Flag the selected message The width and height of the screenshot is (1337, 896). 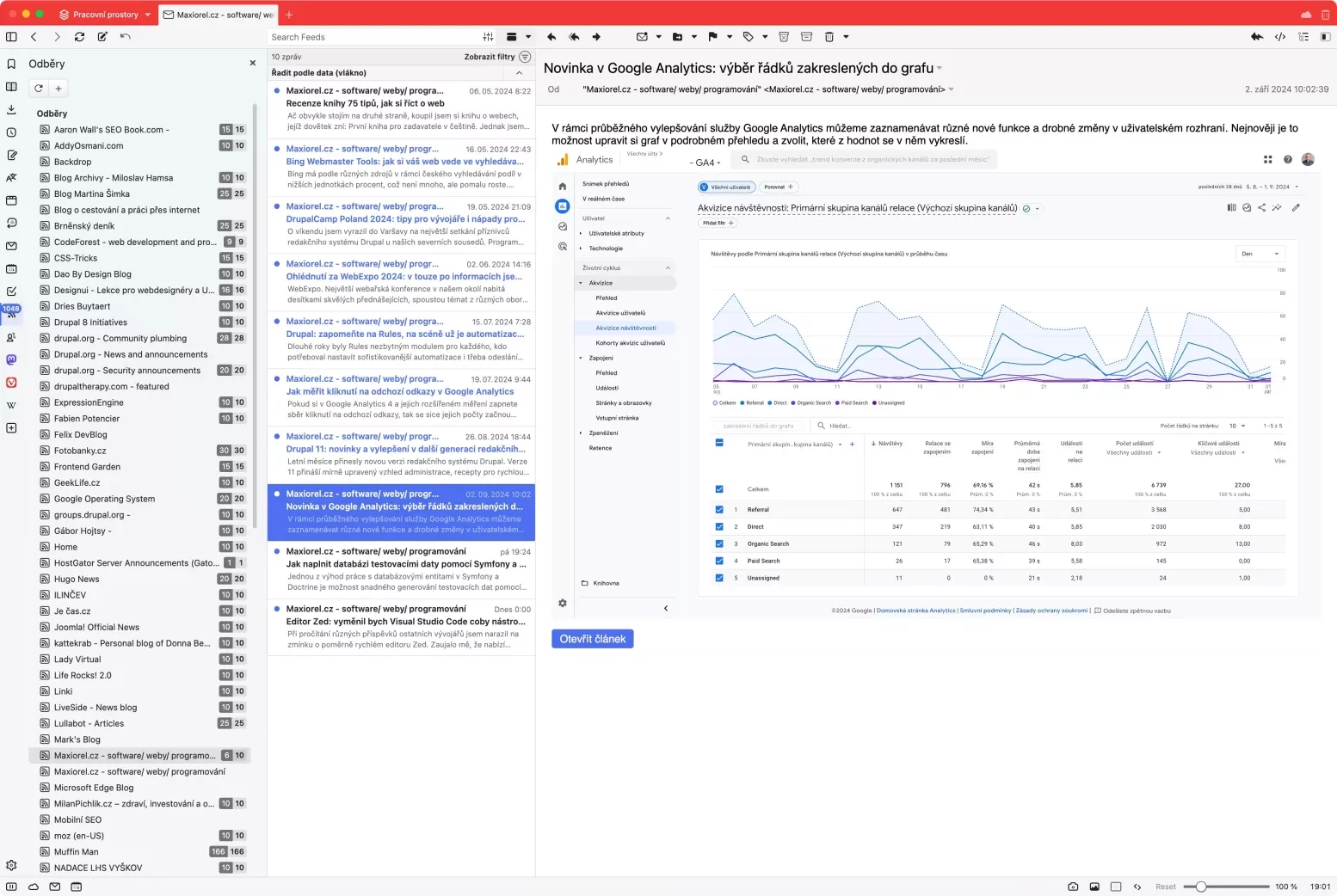[712, 37]
